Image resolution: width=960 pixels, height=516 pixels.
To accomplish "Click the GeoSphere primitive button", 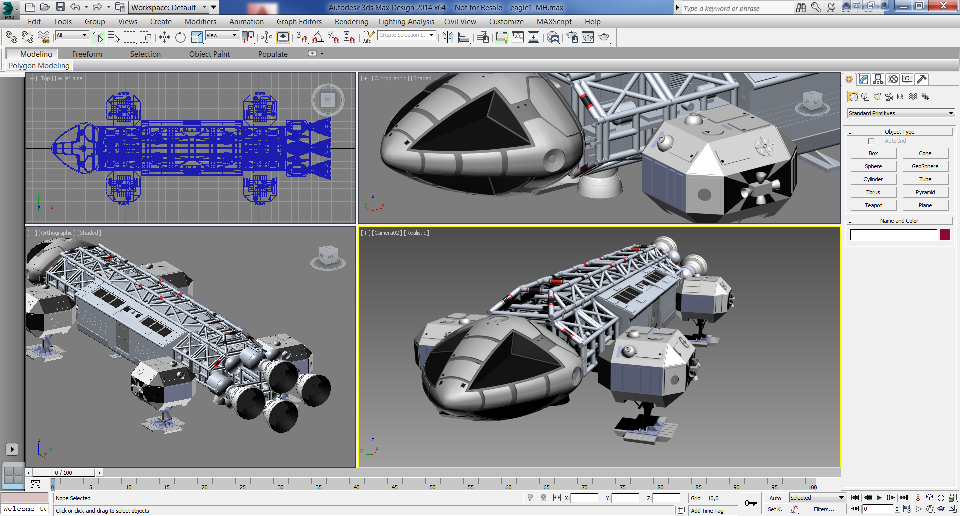I will (924, 166).
